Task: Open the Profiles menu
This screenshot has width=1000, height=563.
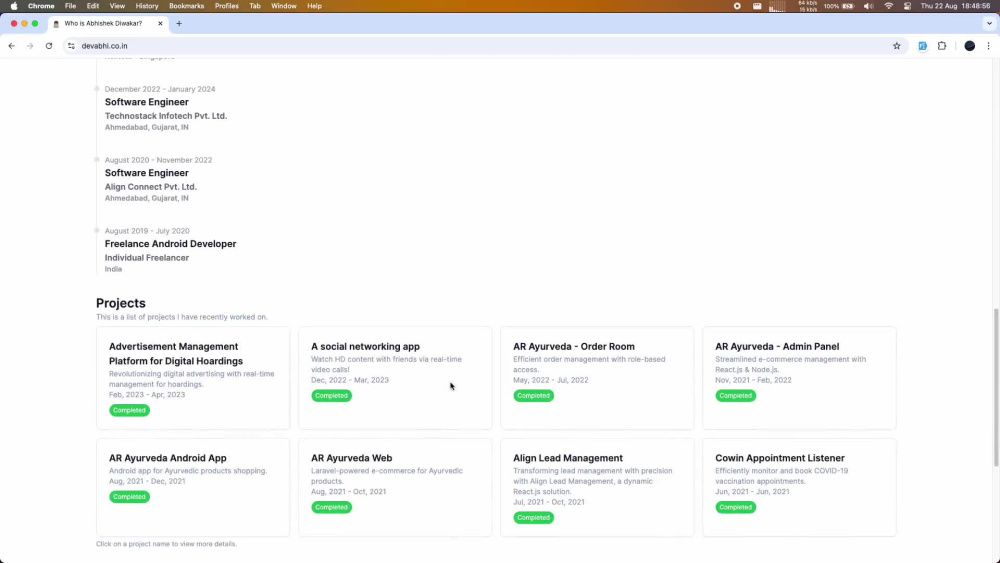Action: (x=226, y=6)
